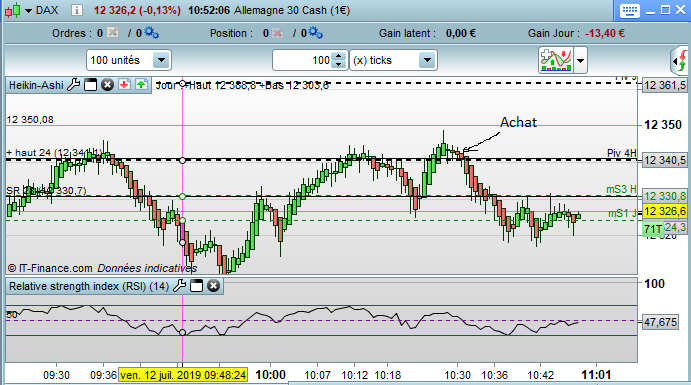Click the red down arrow sell icon
This screenshot has width=691, height=385.
click(x=124, y=85)
